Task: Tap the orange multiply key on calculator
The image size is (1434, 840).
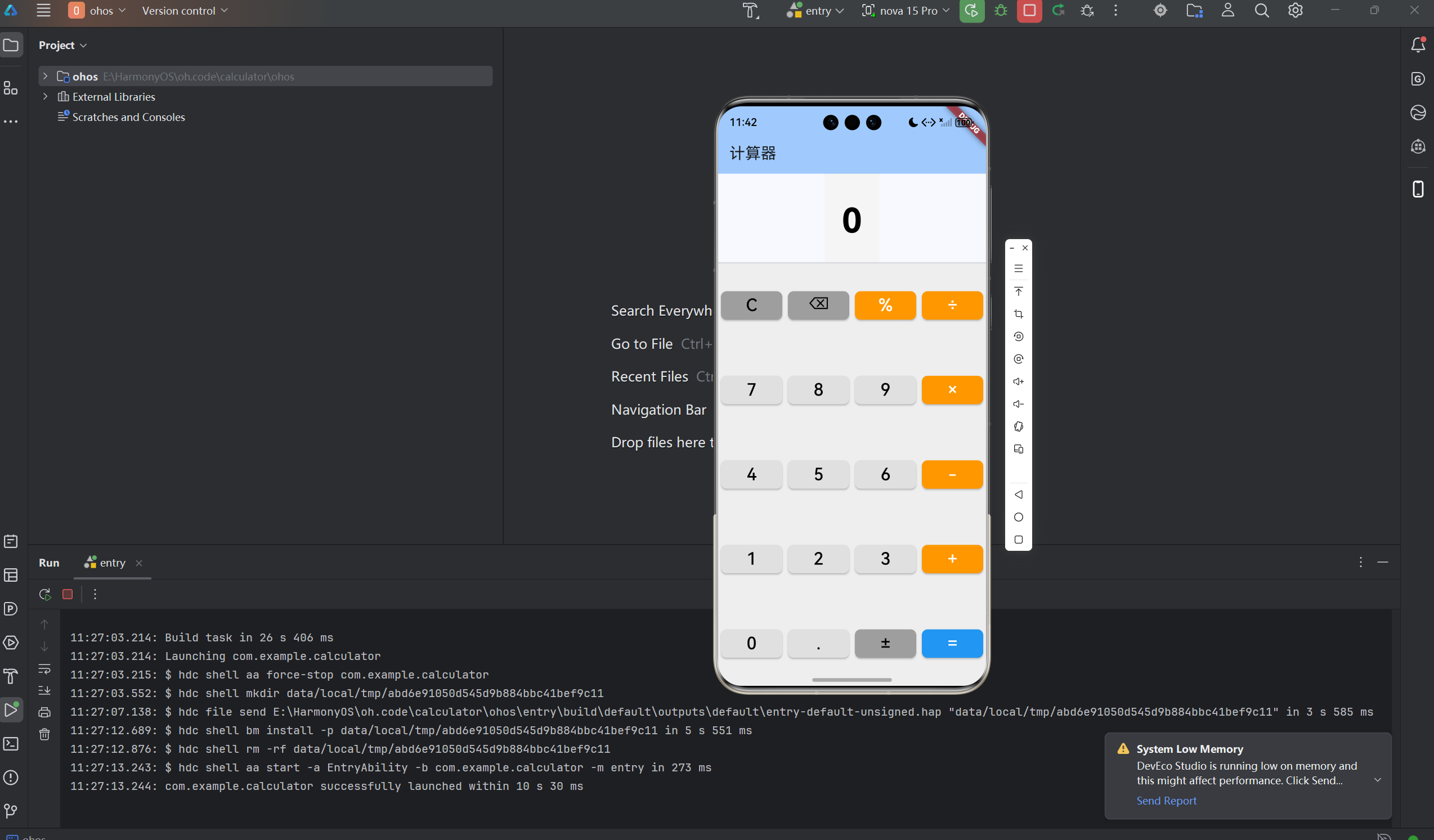Action: click(x=952, y=389)
